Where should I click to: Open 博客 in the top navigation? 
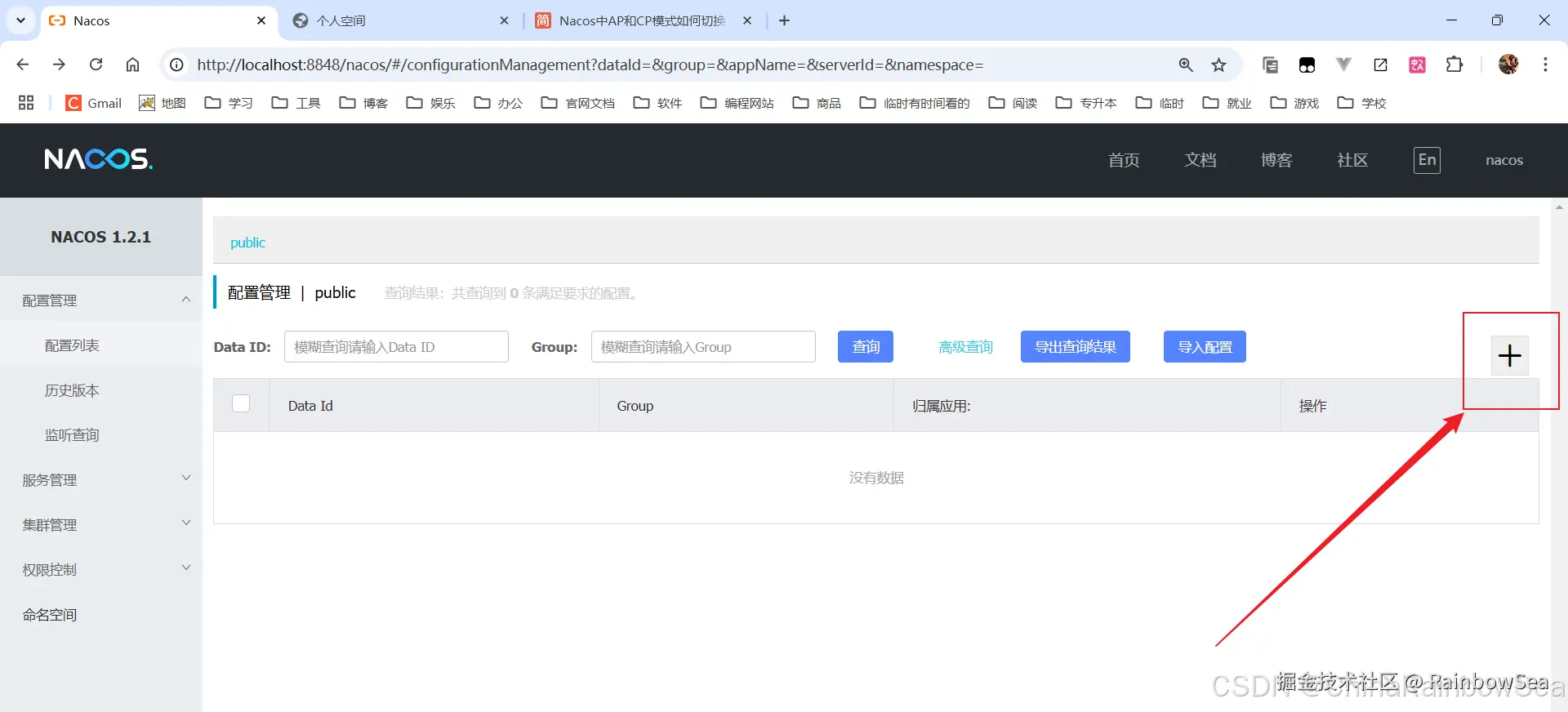(x=1276, y=160)
